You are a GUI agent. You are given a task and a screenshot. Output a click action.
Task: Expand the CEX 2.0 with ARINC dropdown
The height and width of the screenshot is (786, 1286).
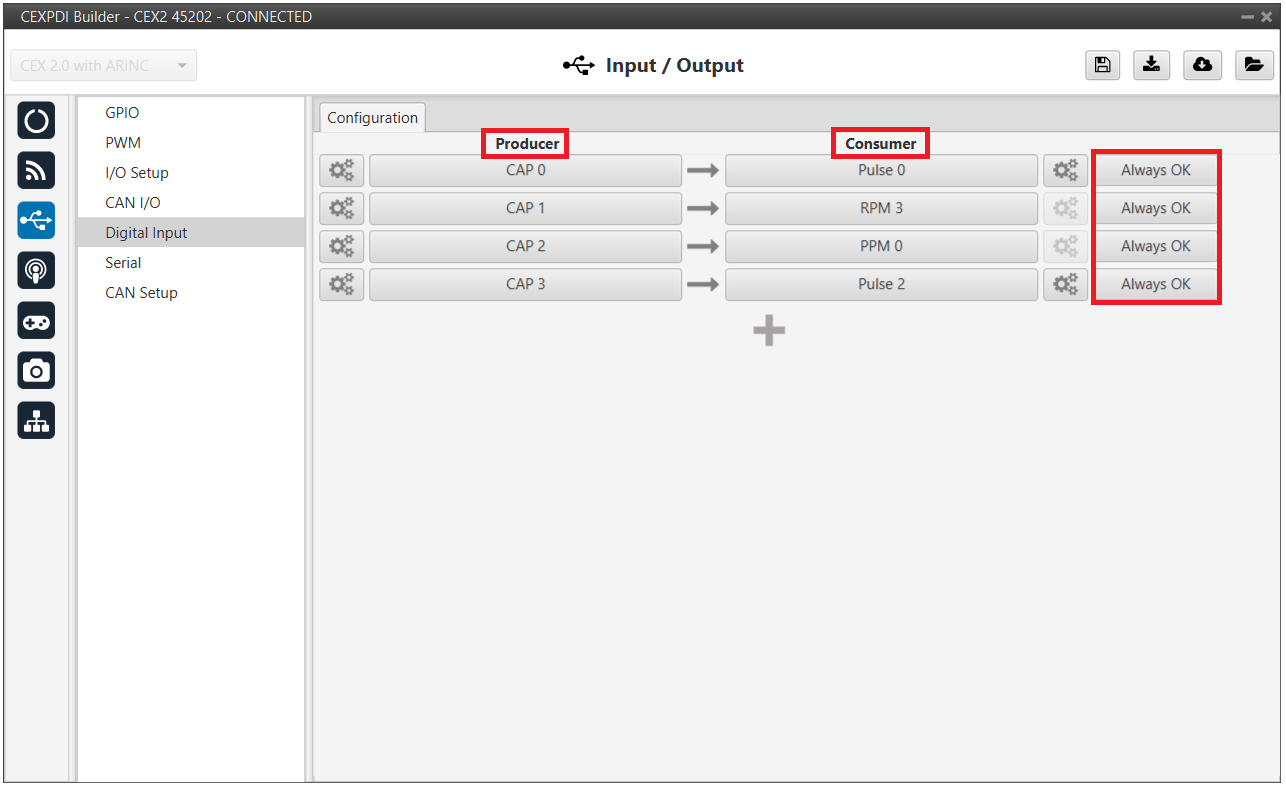tap(103, 66)
